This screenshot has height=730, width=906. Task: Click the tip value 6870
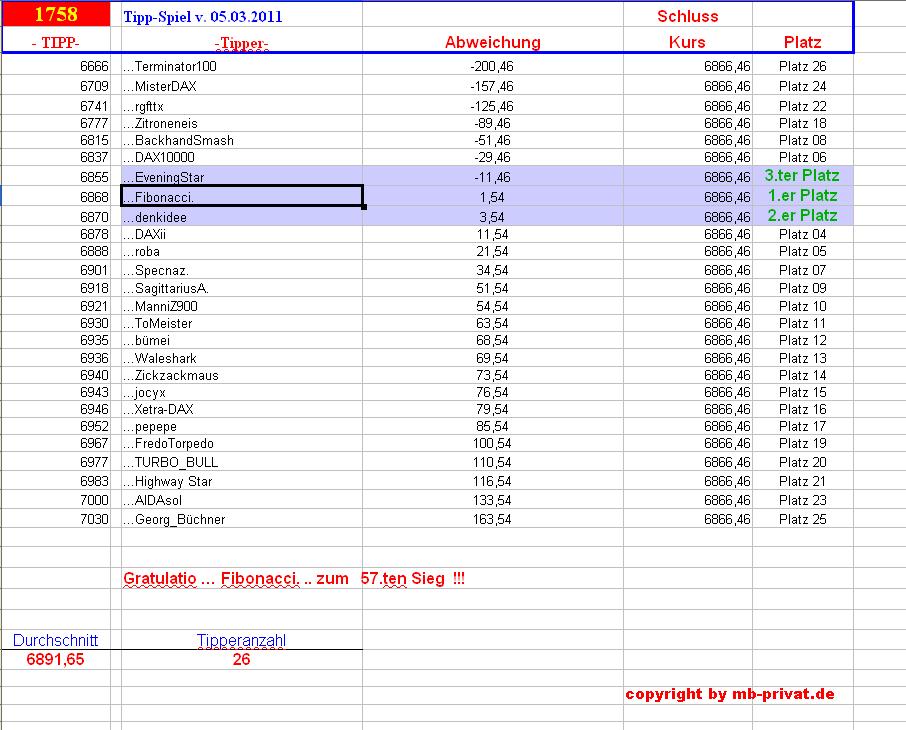click(94, 217)
